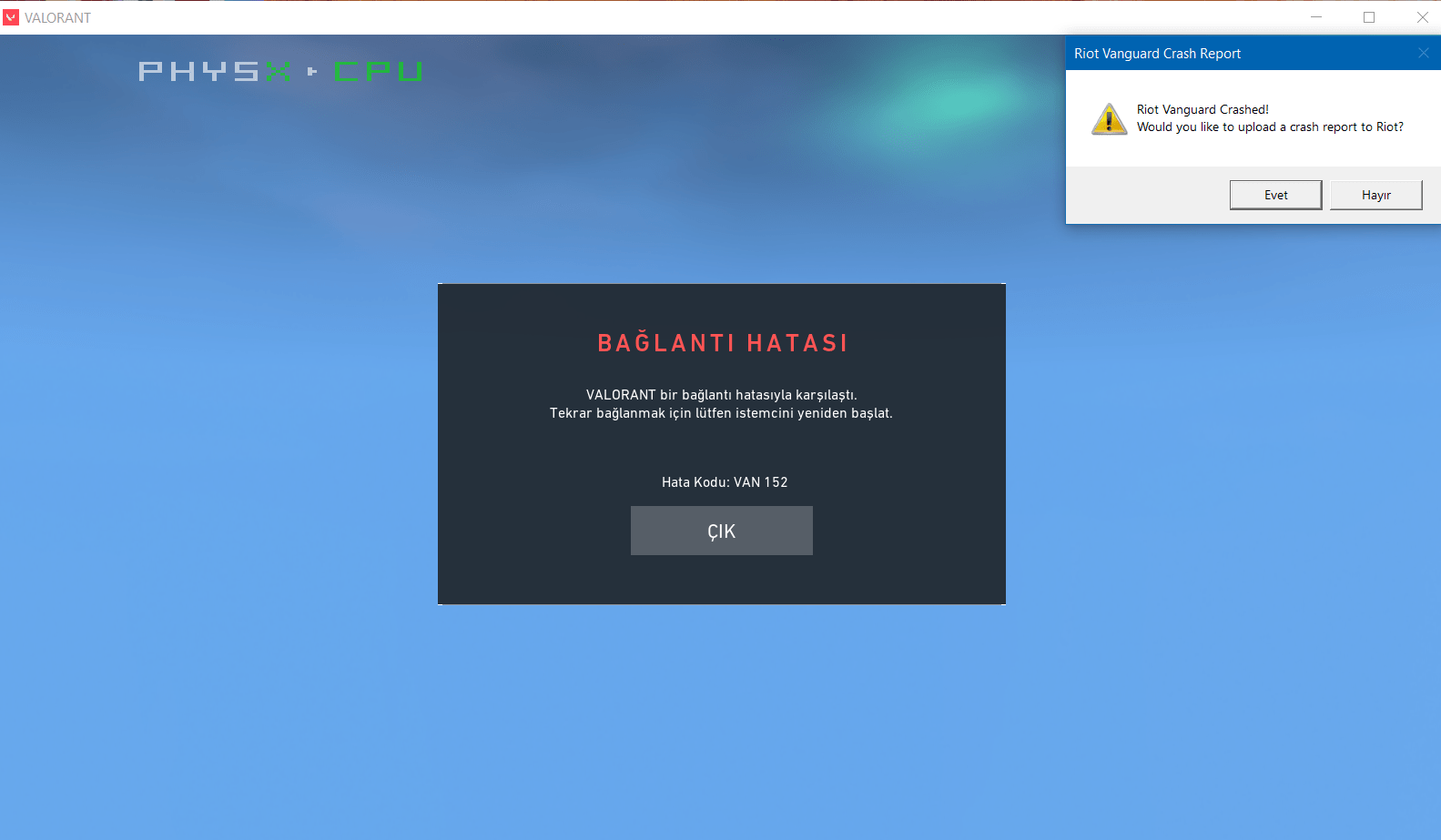Minimize the VALORANT window
Image resolution: width=1441 pixels, height=840 pixels.
tap(1316, 17)
